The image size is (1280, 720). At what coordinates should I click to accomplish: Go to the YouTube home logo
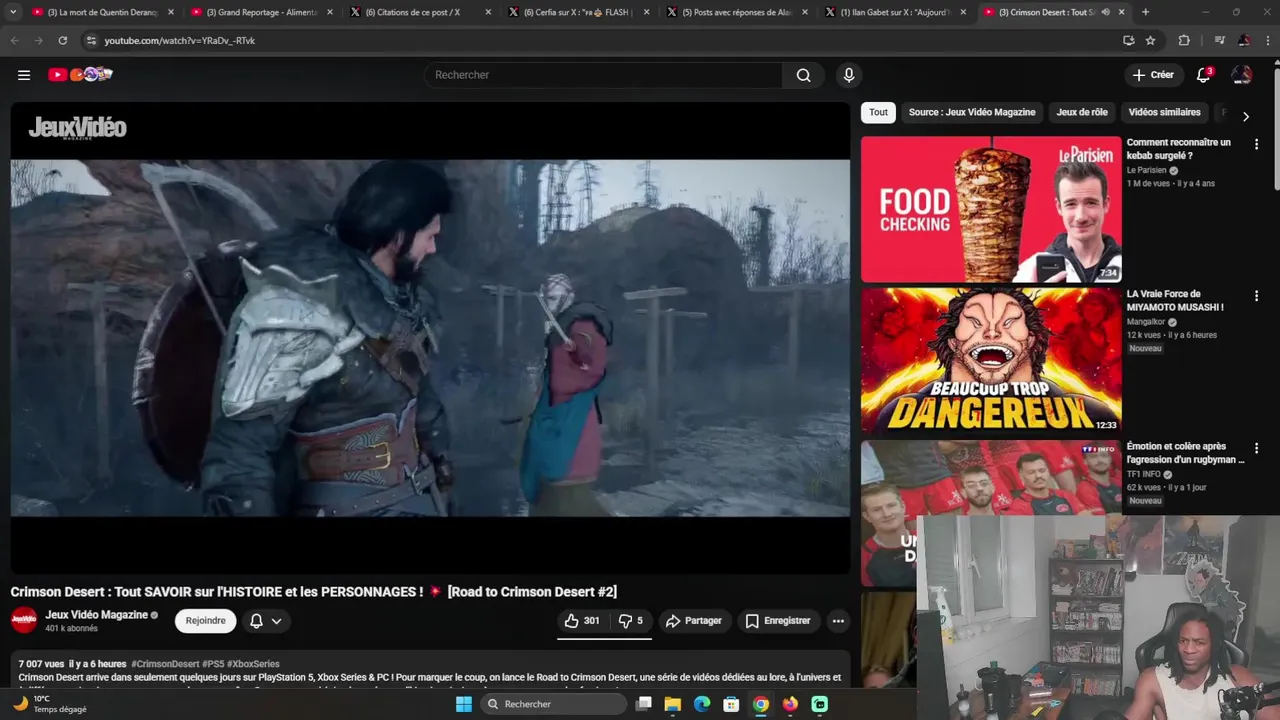pyautogui.click(x=80, y=74)
